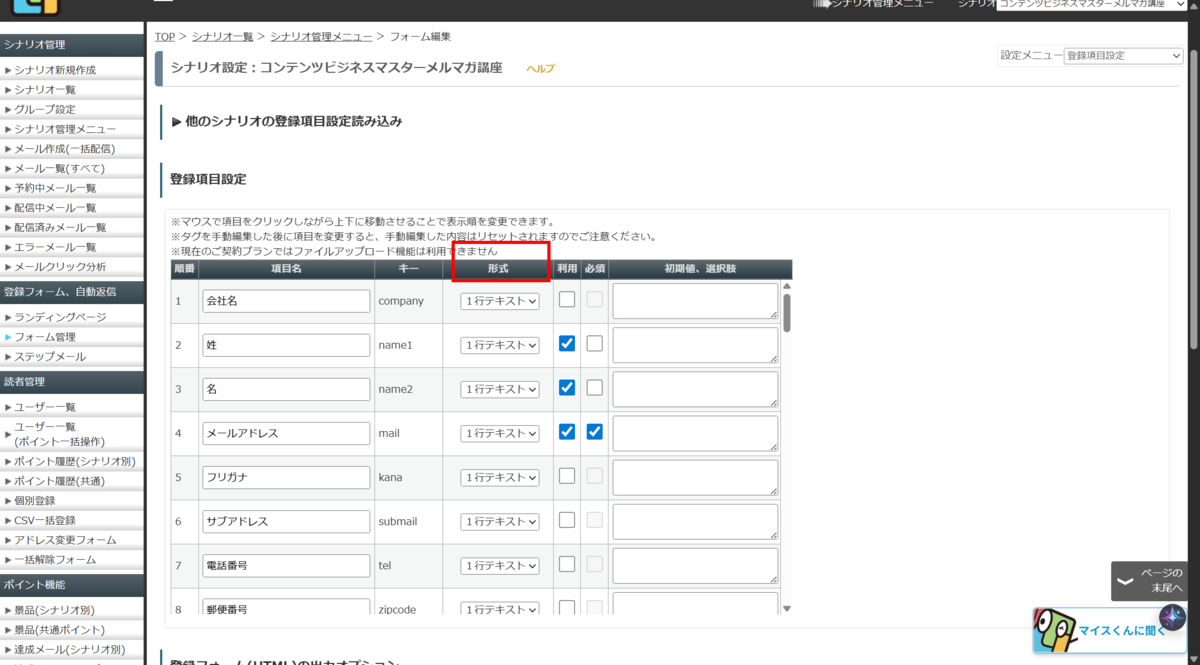
Task: Open ランディングページ in sidebar
Action: click(x=60, y=317)
